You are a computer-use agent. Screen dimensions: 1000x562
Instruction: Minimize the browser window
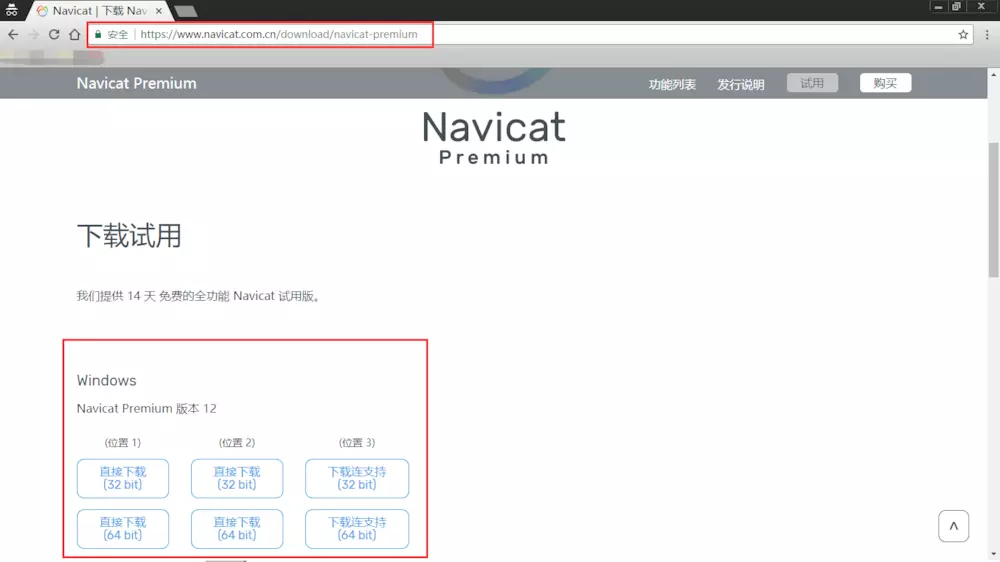click(x=938, y=6)
